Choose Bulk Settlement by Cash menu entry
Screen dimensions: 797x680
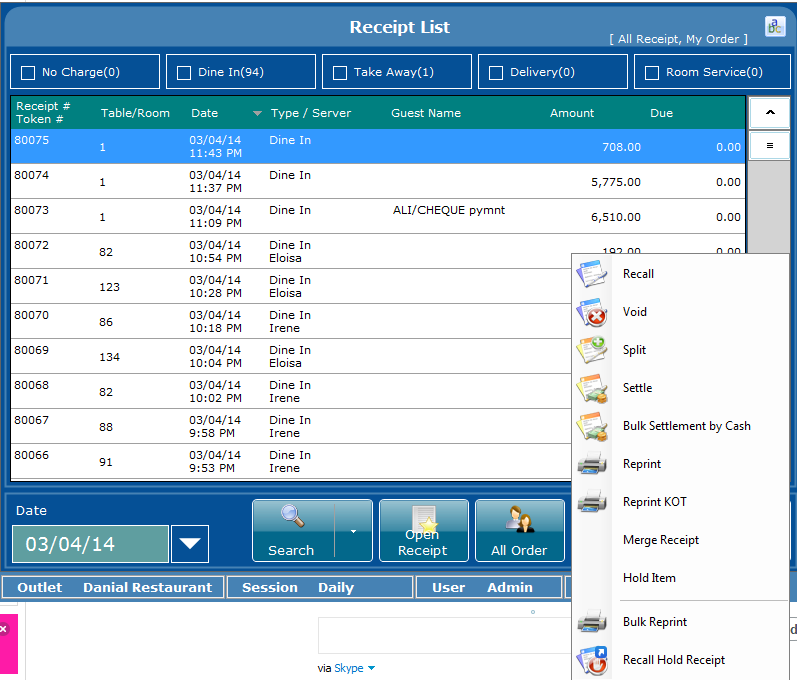point(687,426)
